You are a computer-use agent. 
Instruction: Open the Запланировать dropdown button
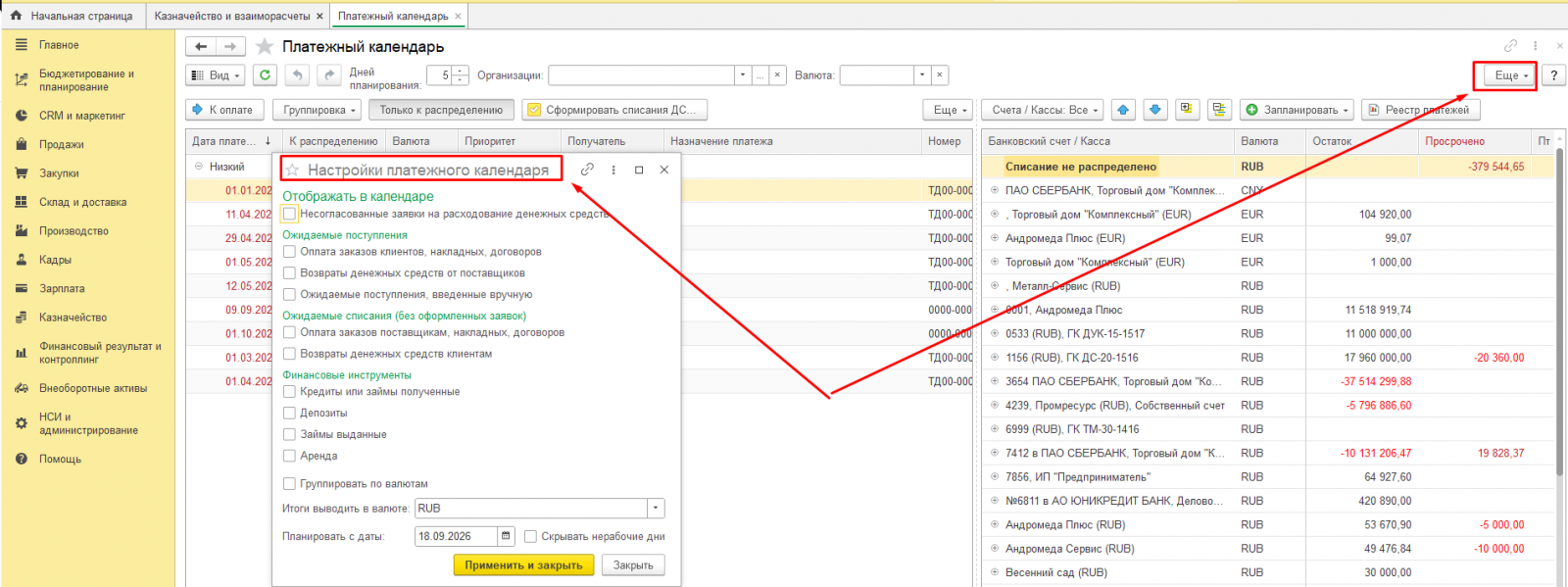click(1298, 110)
